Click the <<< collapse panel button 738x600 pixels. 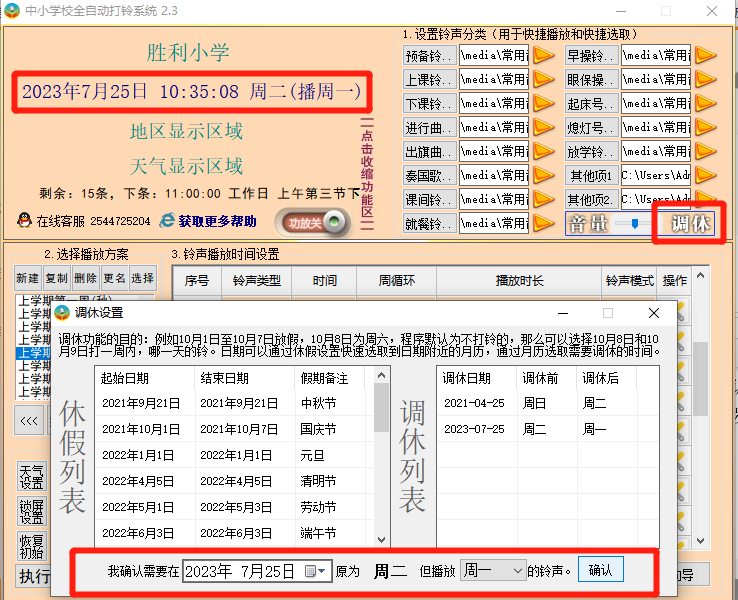point(28,421)
